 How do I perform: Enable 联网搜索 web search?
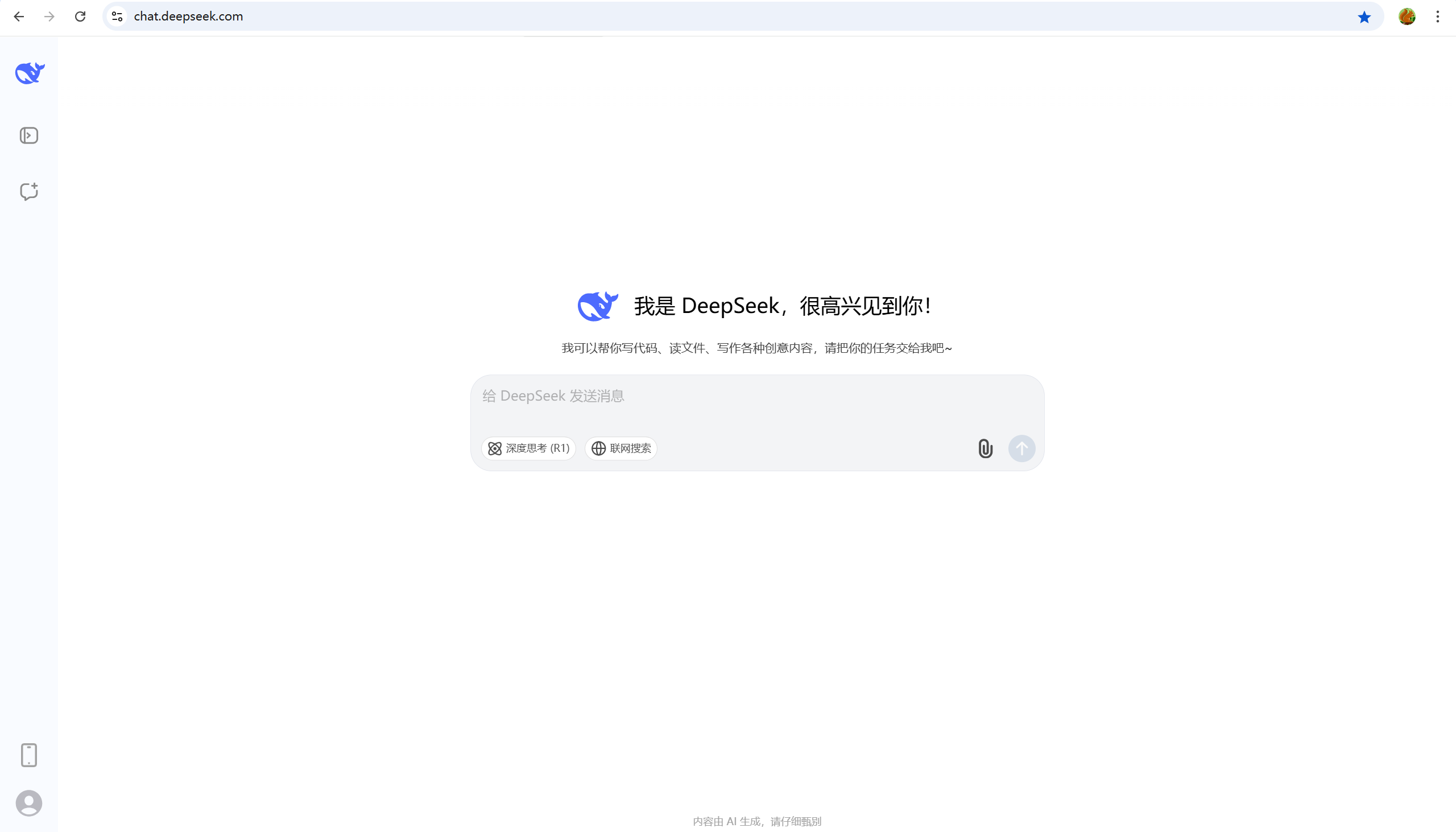coord(621,448)
